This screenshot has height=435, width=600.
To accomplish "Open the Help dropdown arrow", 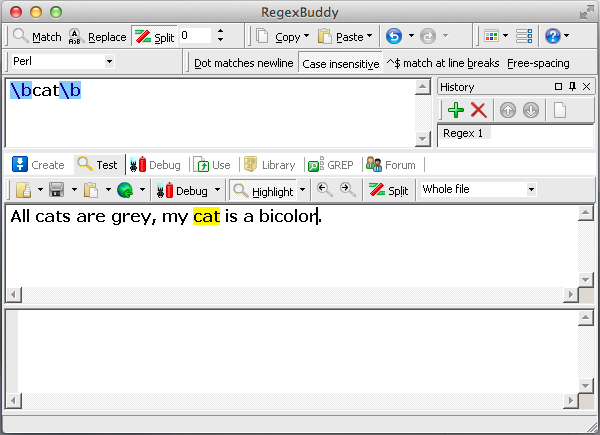I will [x=566, y=36].
